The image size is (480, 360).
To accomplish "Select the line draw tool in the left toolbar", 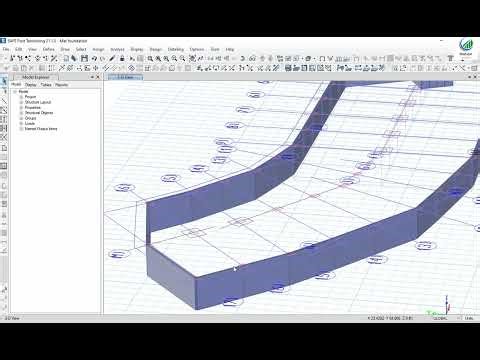I will 4,100.
